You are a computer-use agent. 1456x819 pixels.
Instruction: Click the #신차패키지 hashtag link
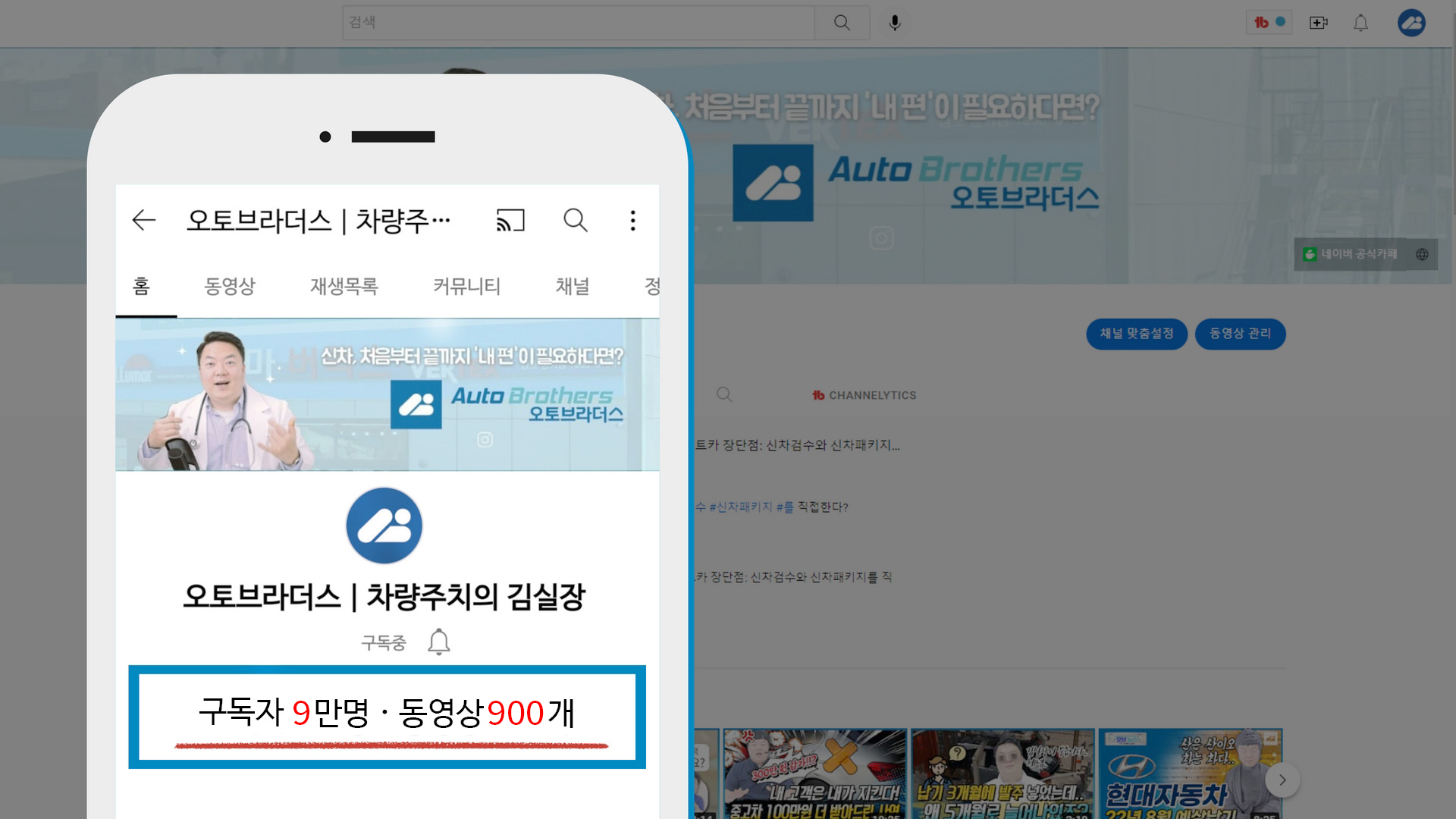(x=741, y=507)
